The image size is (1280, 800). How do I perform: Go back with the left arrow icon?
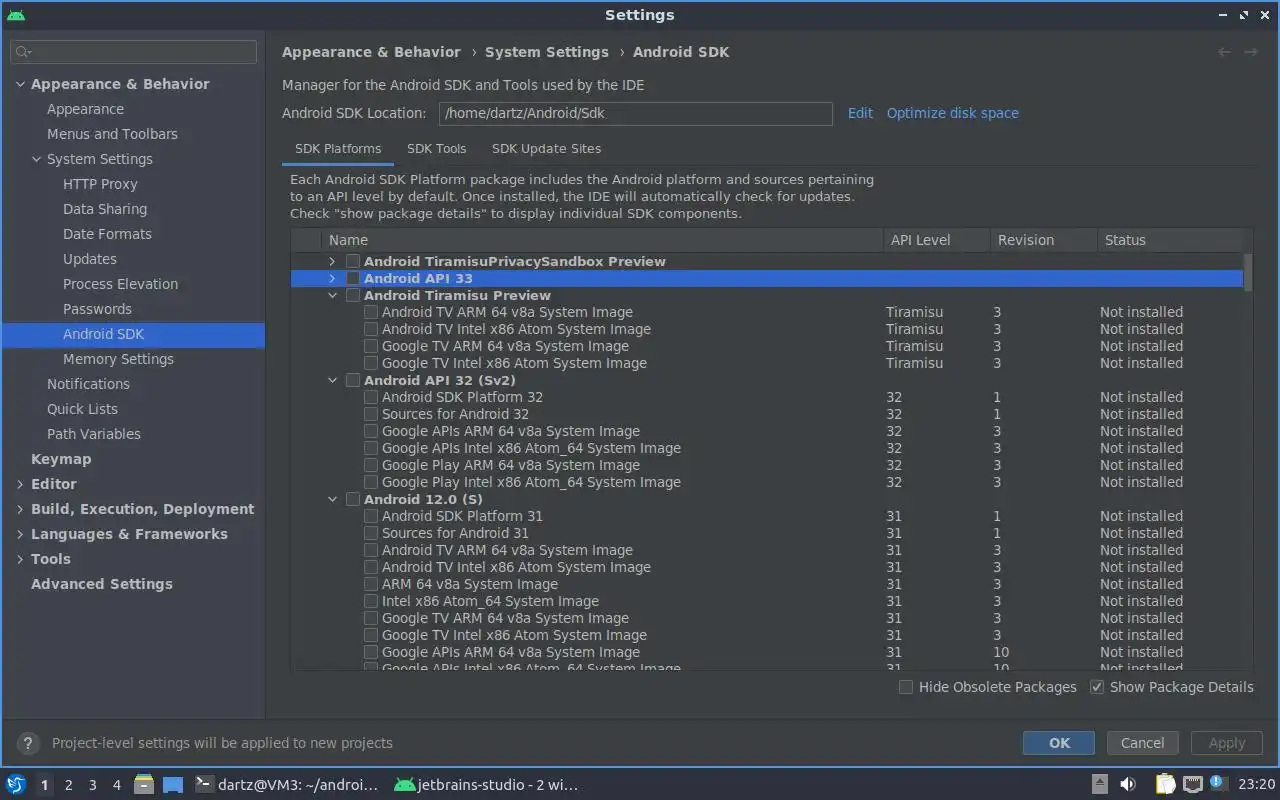[x=1224, y=52]
